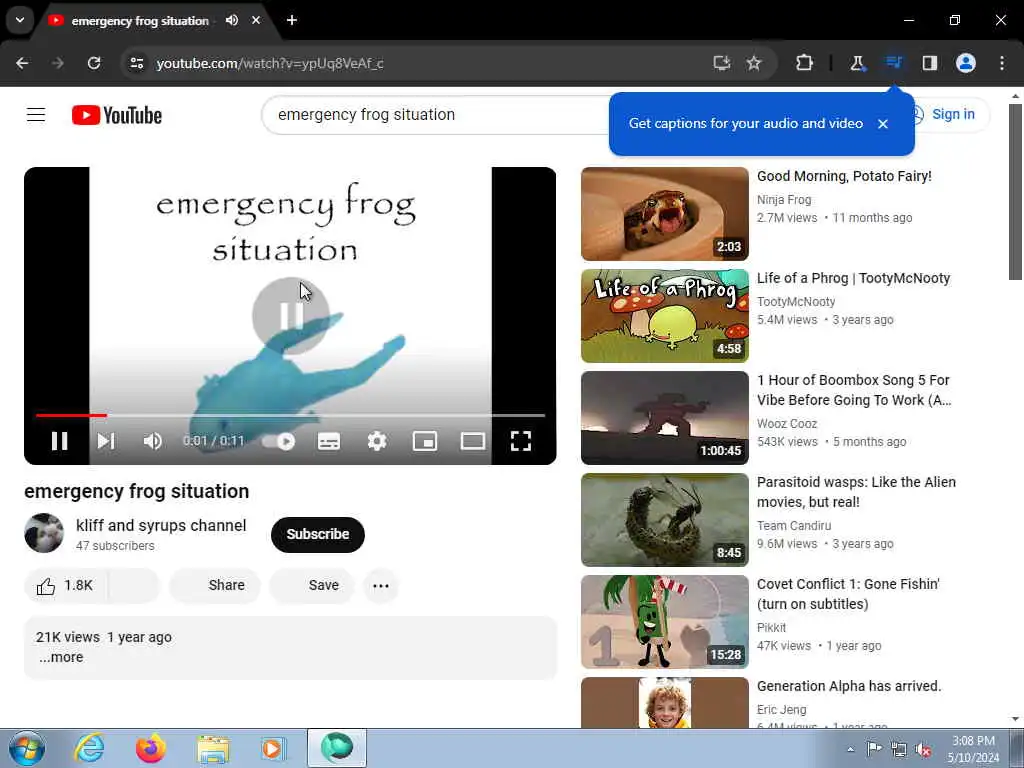Toggle the browser side panel
Viewport: 1024px width, 768px height.
tap(929, 63)
